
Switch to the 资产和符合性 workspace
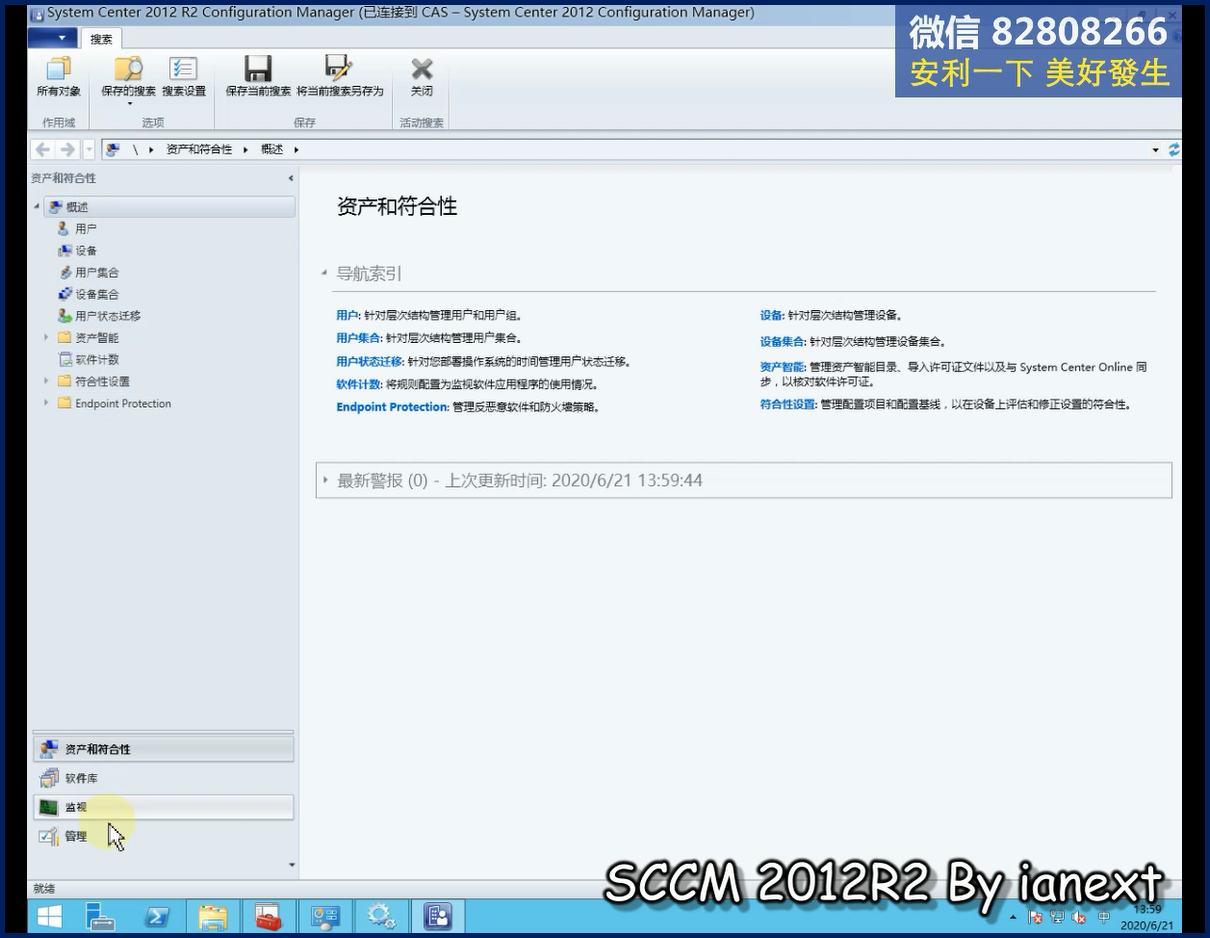(x=164, y=749)
